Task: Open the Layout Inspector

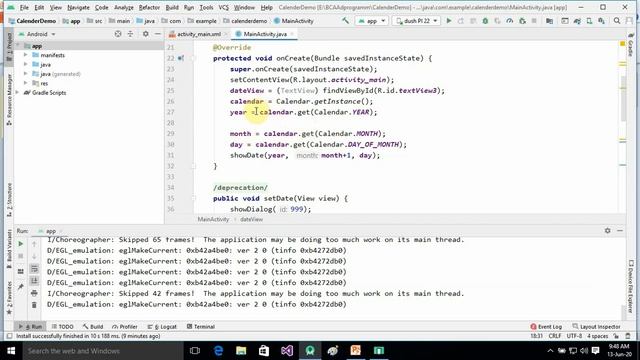Action: (x=596, y=327)
